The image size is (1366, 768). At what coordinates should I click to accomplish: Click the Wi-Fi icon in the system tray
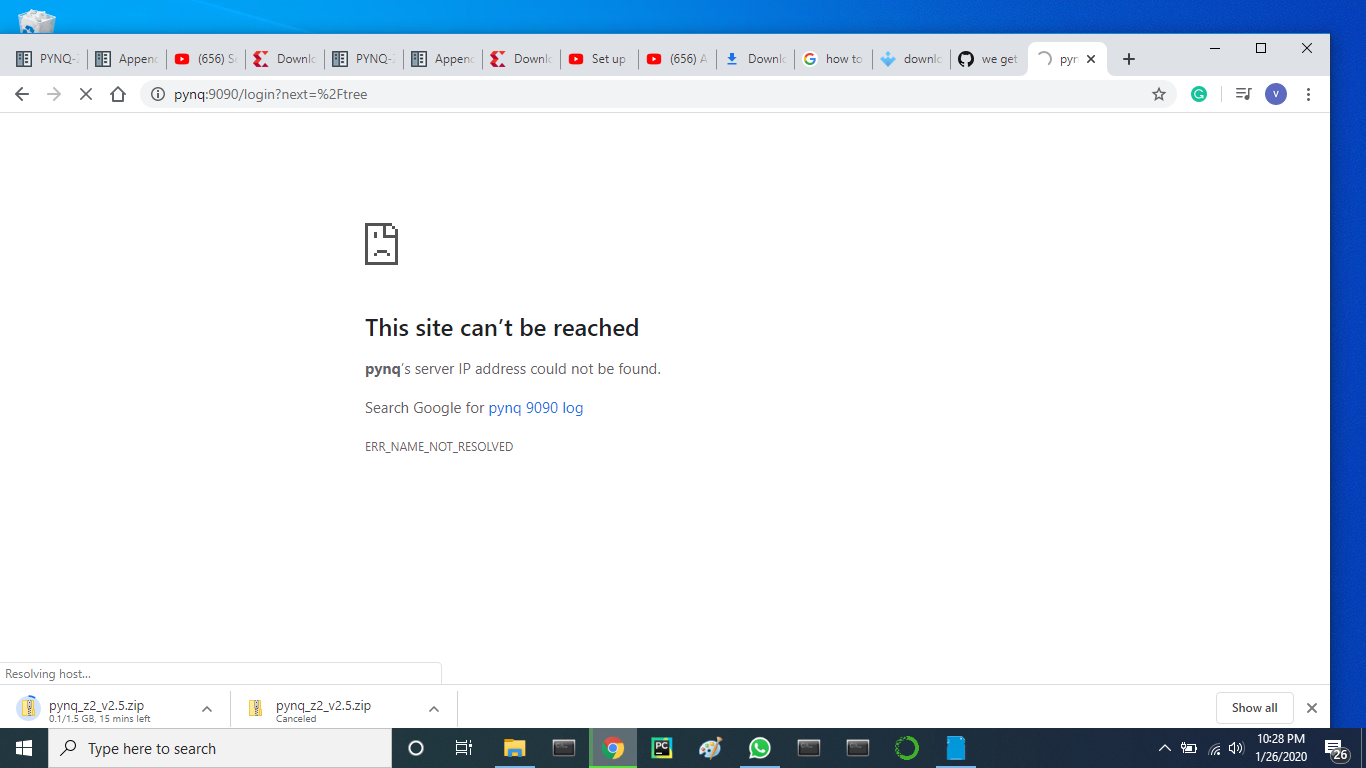click(1214, 747)
